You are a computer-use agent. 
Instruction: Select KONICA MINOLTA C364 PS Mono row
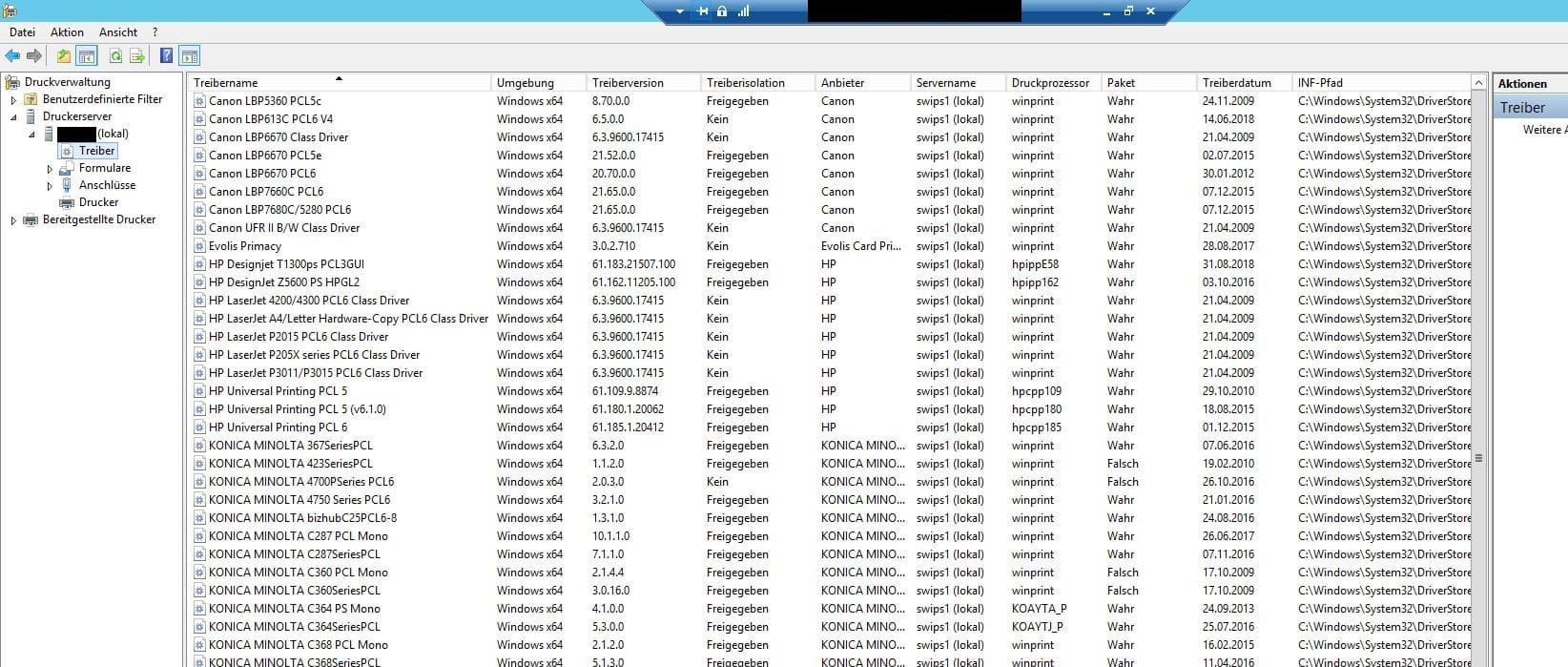point(830,609)
